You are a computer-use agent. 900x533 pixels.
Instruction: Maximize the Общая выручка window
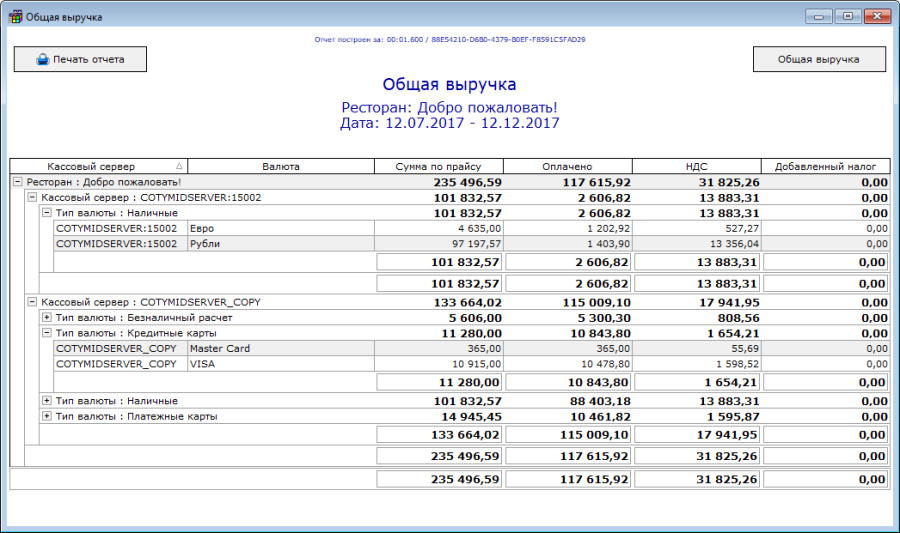tap(848, 17)
